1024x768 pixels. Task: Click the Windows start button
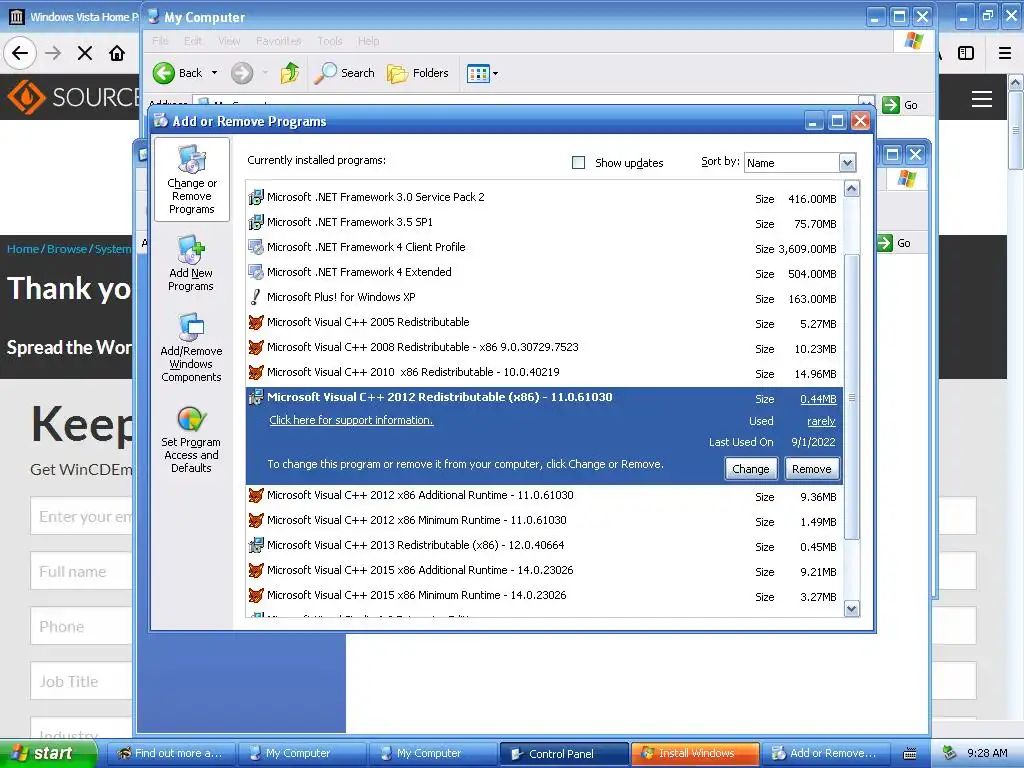click(x=48, y=754)
